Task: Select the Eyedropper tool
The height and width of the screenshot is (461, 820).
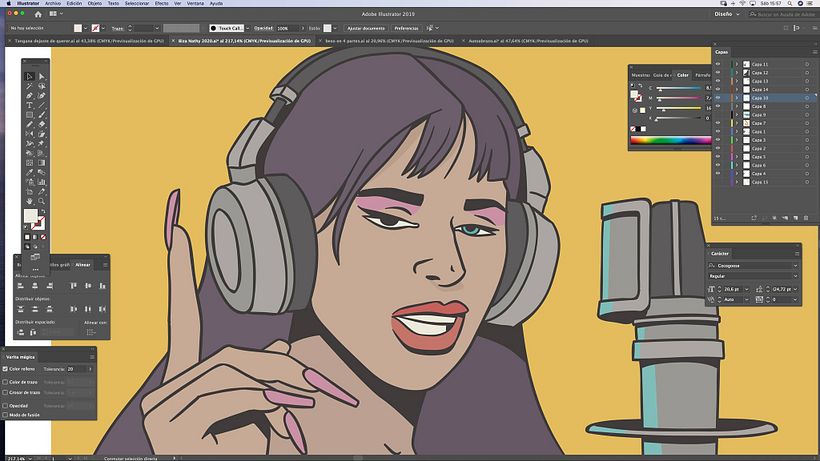Action: 29,172
